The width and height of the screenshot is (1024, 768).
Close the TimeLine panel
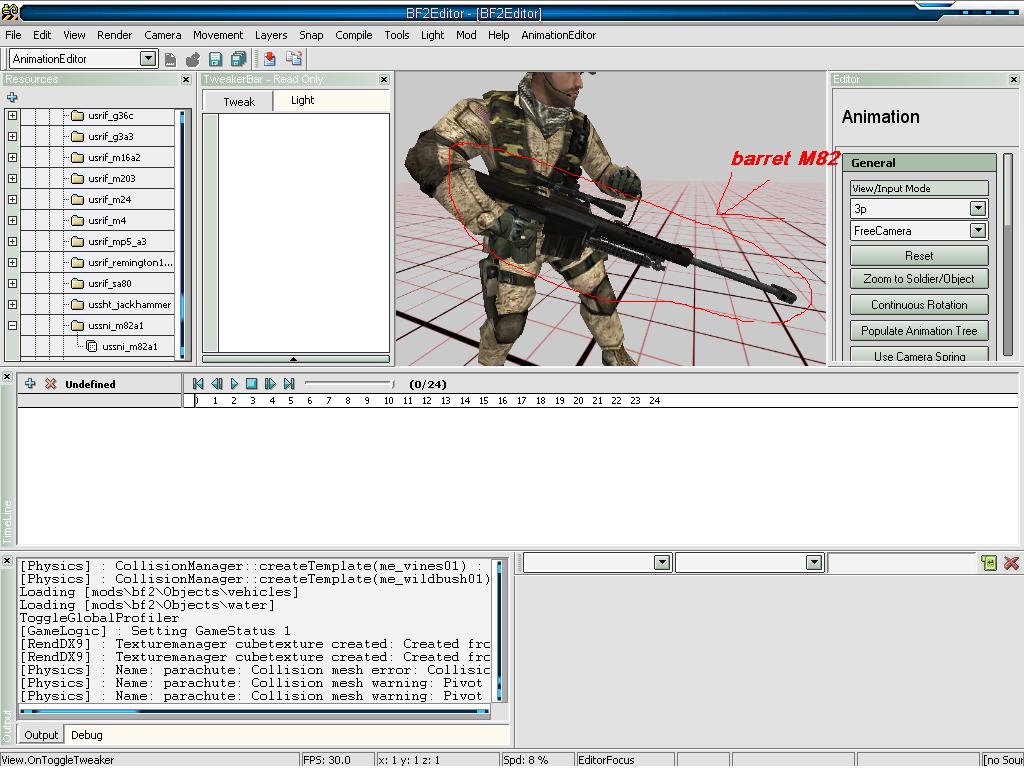(7, 377)
